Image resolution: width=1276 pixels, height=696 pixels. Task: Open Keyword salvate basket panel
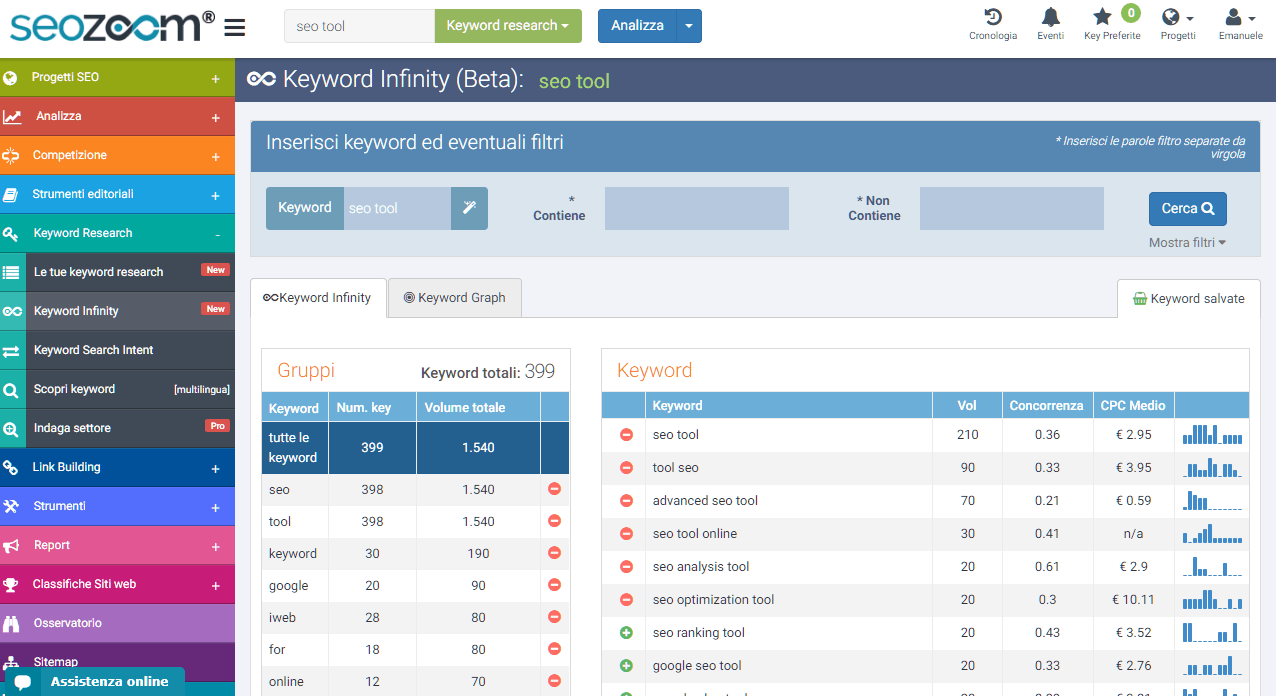1188,298
